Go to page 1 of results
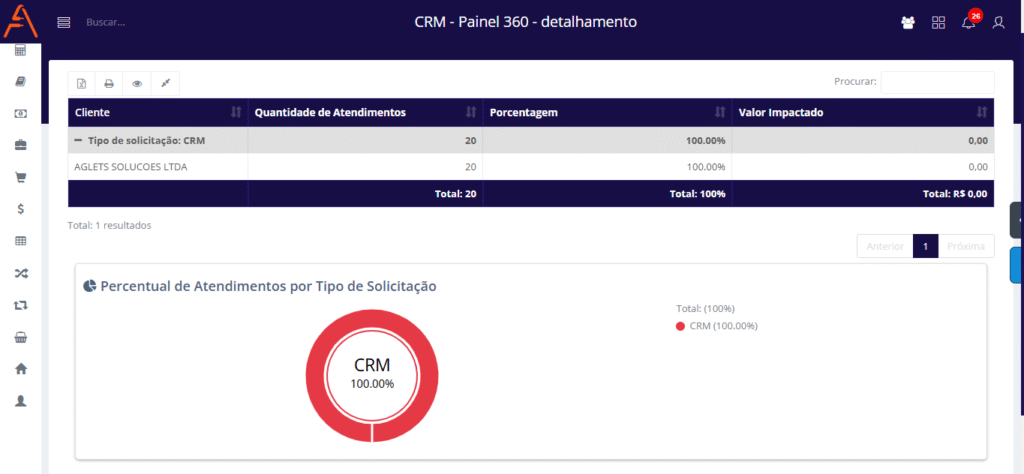The height and width of the screenshot is (474, 1024). coord(925,246)
